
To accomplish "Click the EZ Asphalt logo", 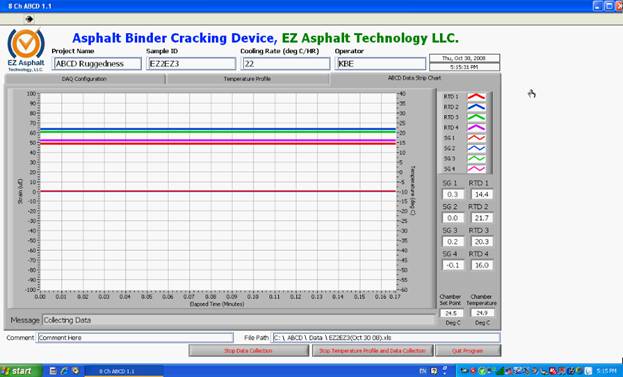I will coord(26,50).
